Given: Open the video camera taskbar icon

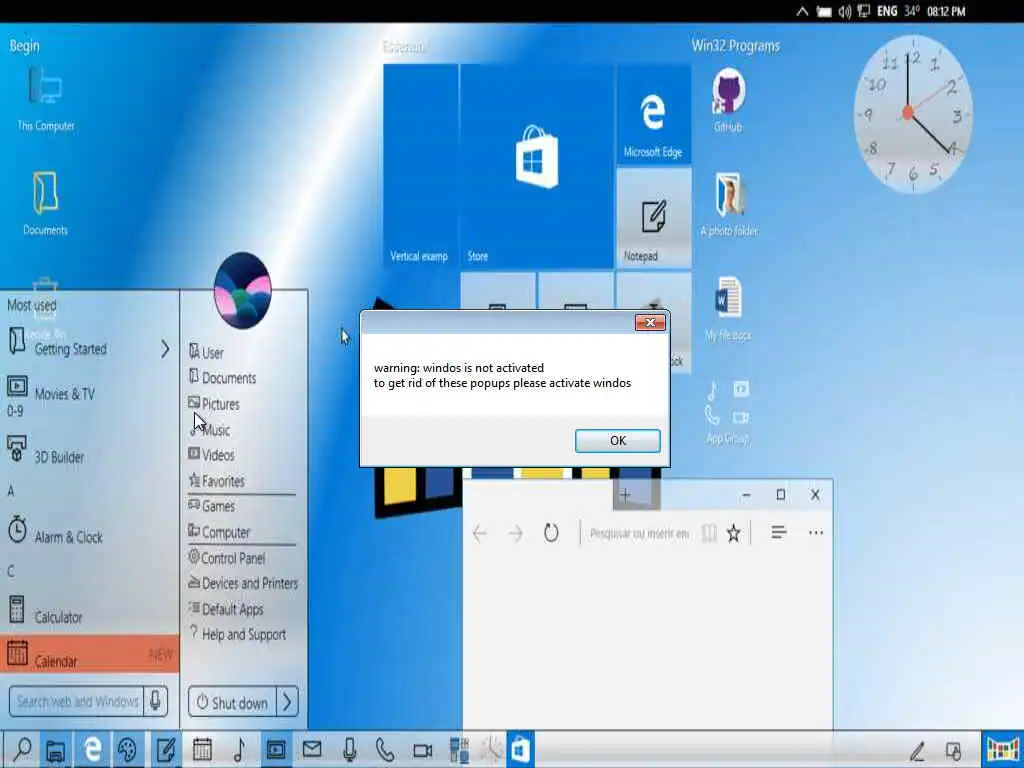Looking at the screenshot, I should click(x=423, y=750).
